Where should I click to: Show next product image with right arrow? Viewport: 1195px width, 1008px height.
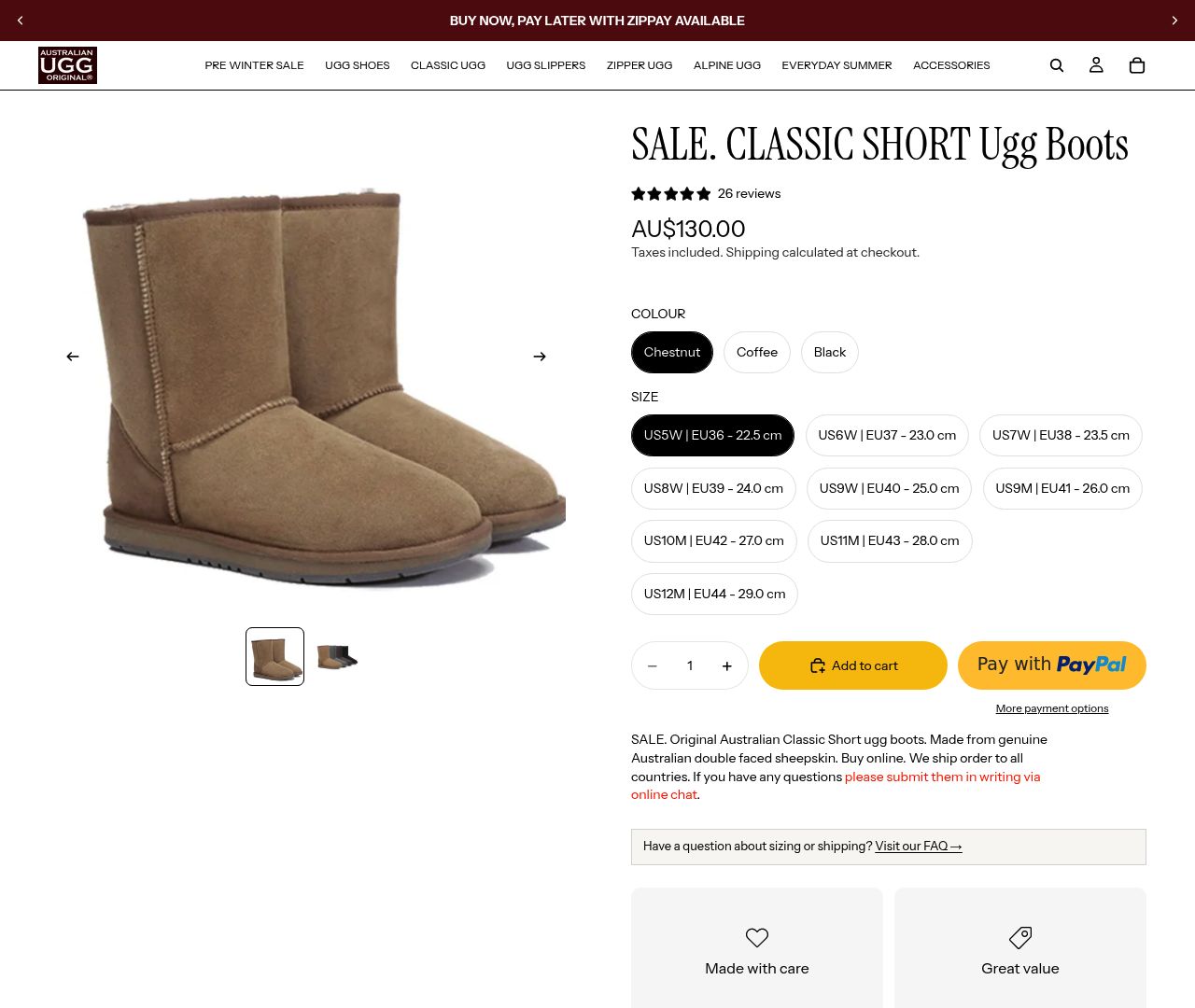click(540, 357)
